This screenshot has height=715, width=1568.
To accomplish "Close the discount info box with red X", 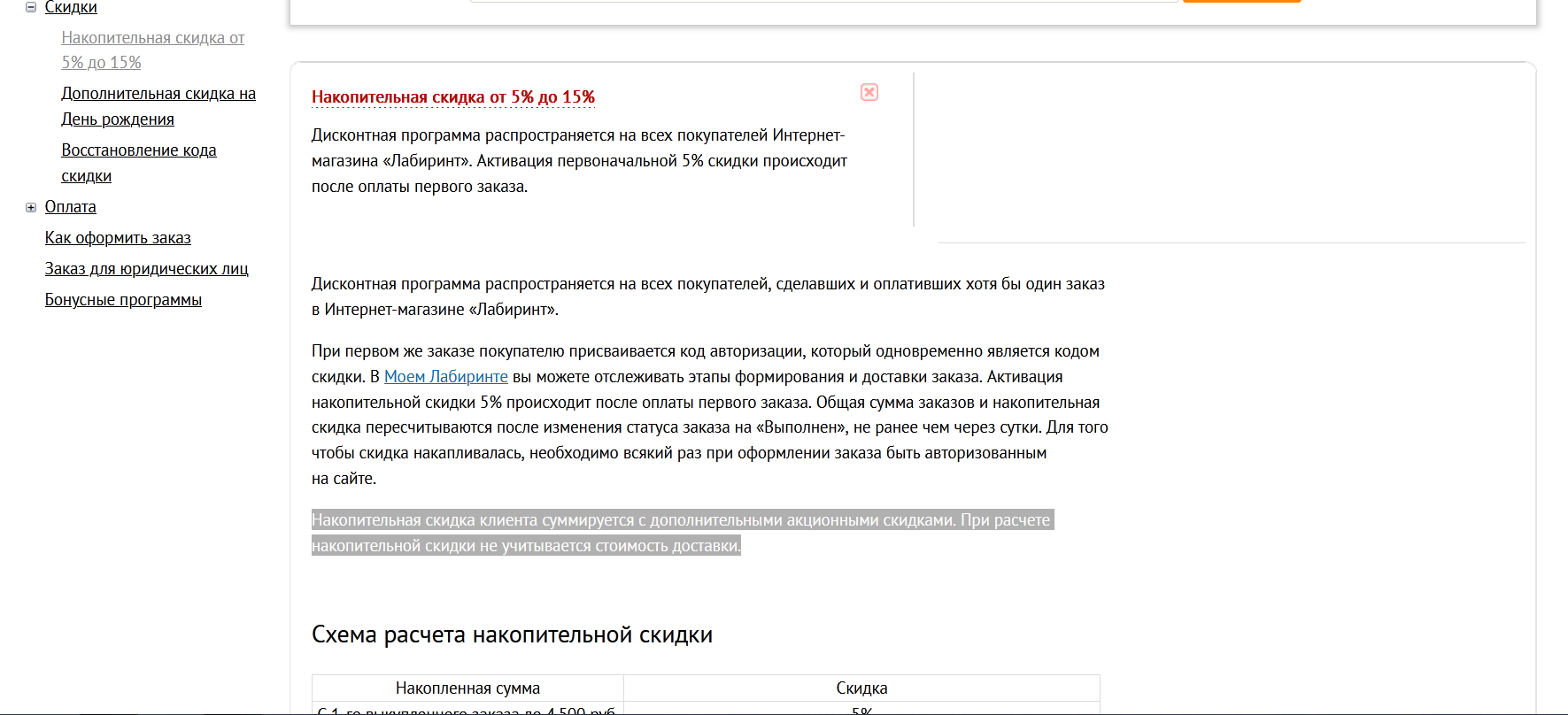I will 869,93.
